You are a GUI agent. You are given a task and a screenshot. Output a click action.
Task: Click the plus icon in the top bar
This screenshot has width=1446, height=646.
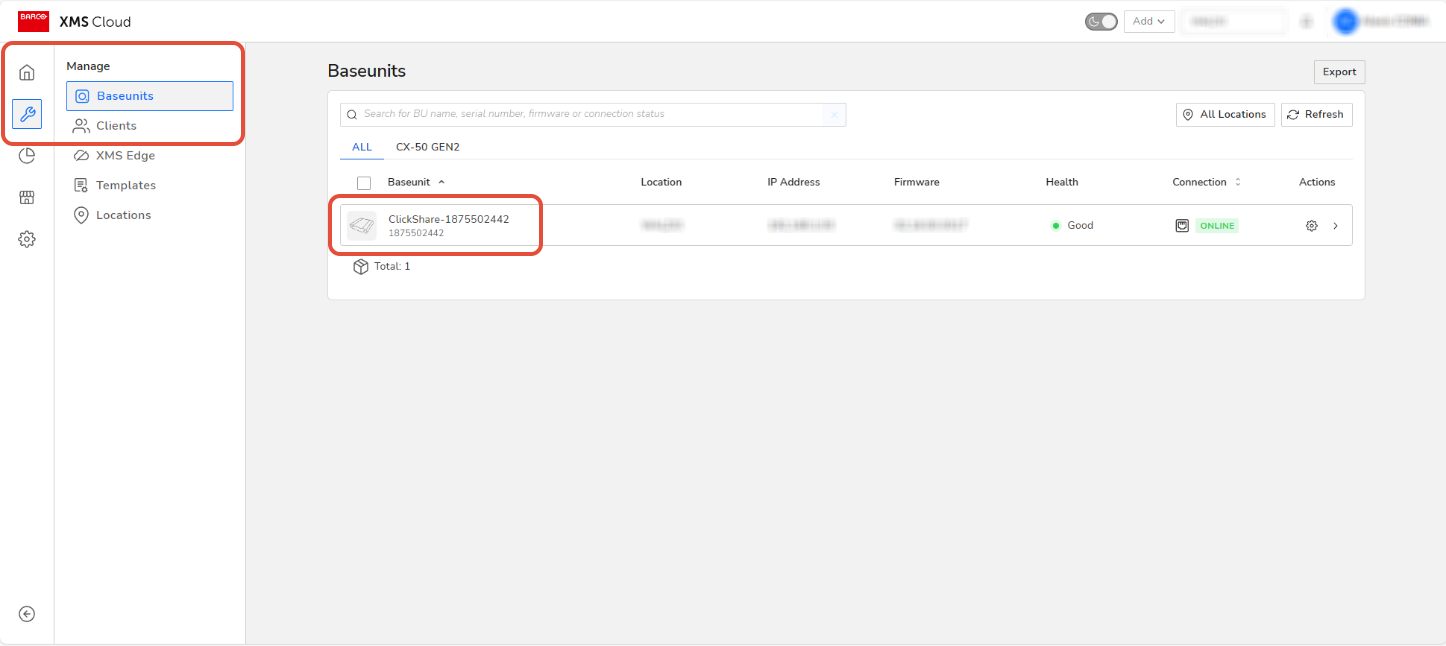(1306, 21)
